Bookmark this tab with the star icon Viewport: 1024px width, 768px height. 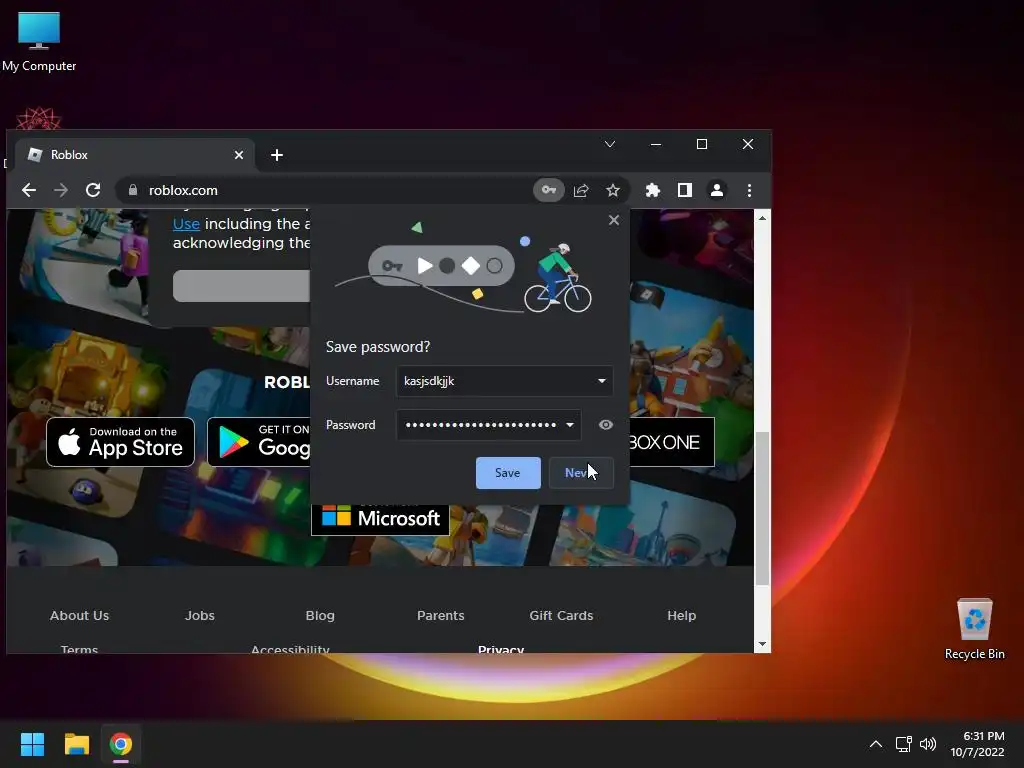tap(613, 190)
